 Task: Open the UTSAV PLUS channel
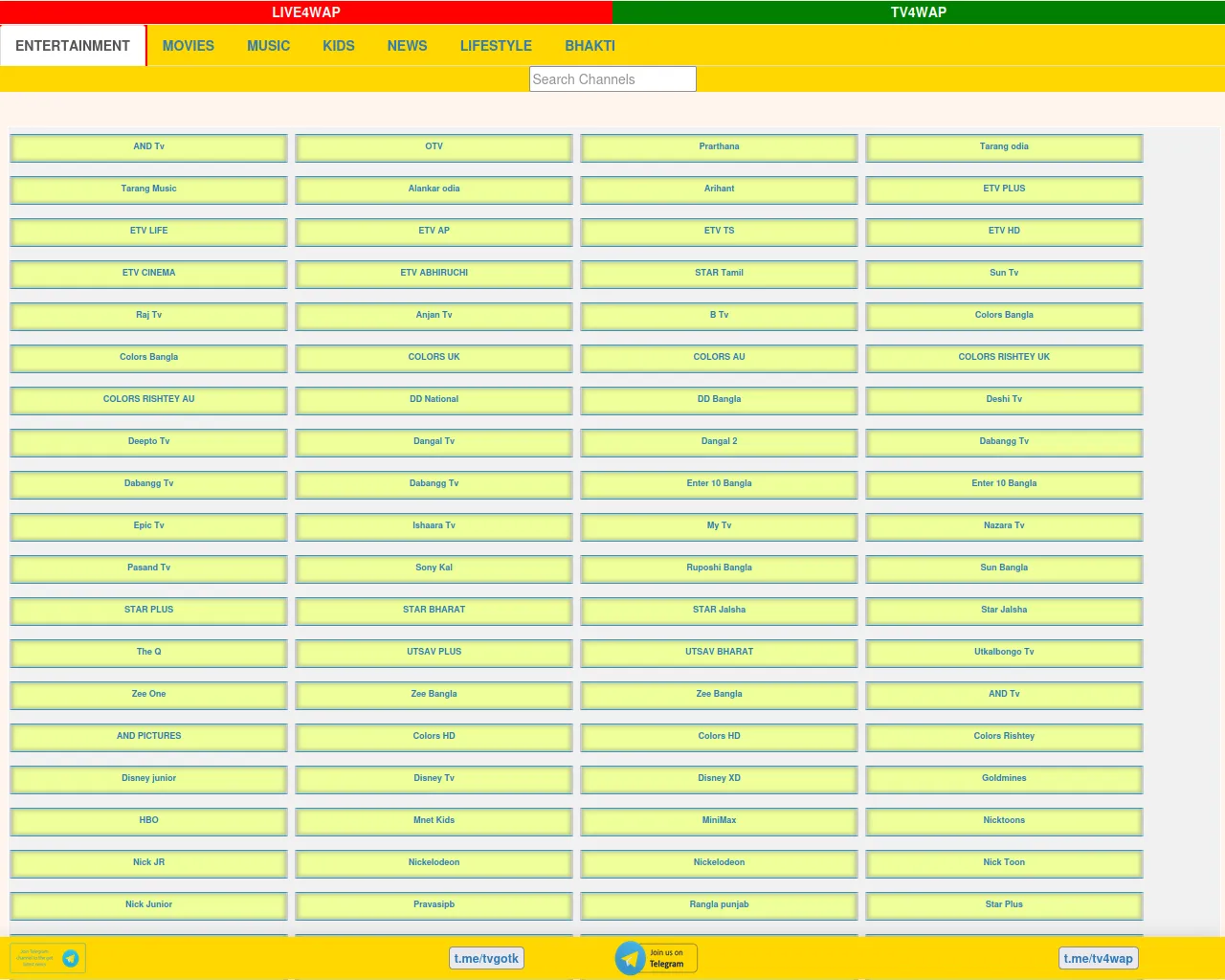(434, 653)
